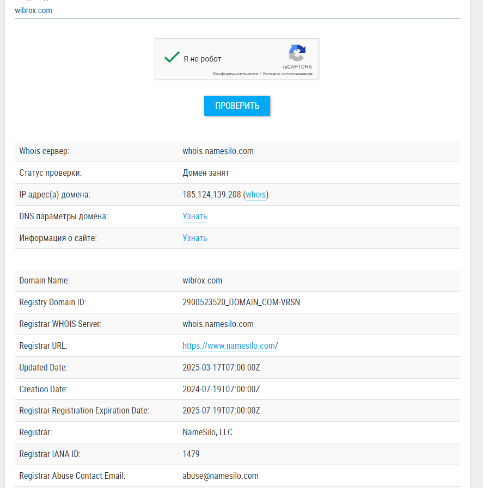Viewport: 483px width, 488px height.
Task: Select Creation Date value 2024-07-19T07:00:00Z
Action: click(221, 389)
